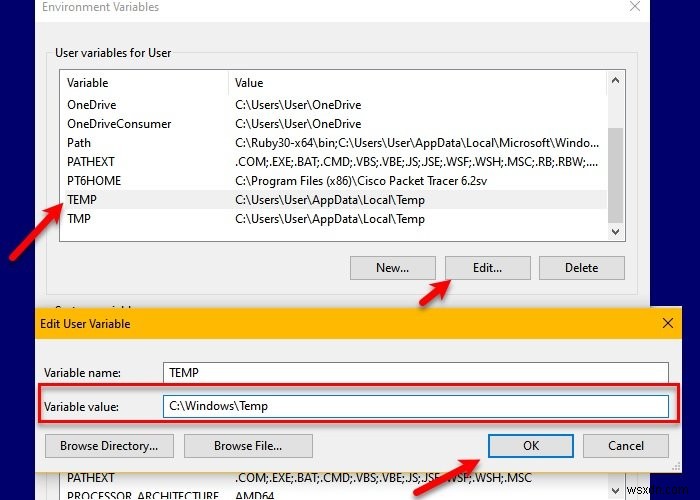Screen dimensions: 700x500
Task: Click the user variables scrollbar thumb
Action: coord(616,175)
